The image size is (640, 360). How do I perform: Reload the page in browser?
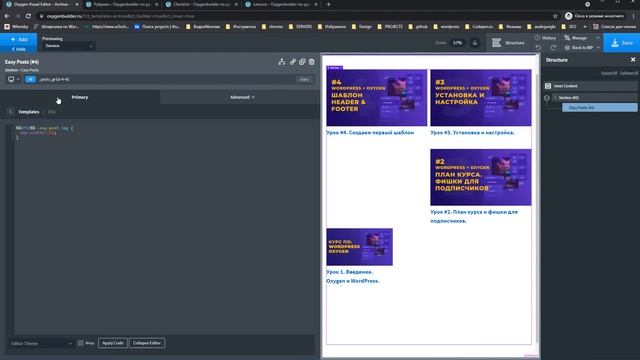(28, 16)
